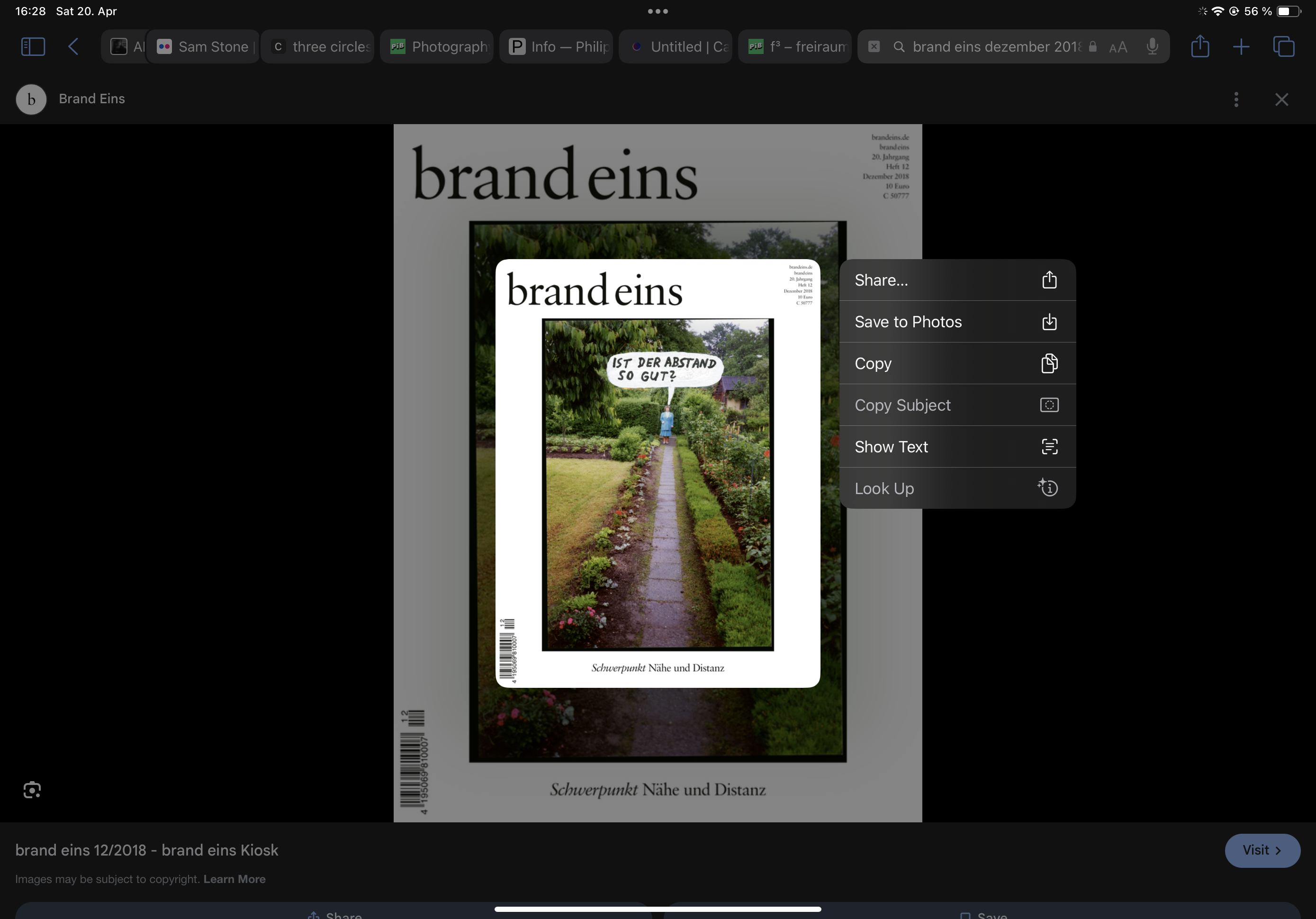Choose Copy in the context menu

[x=957, y=363]
